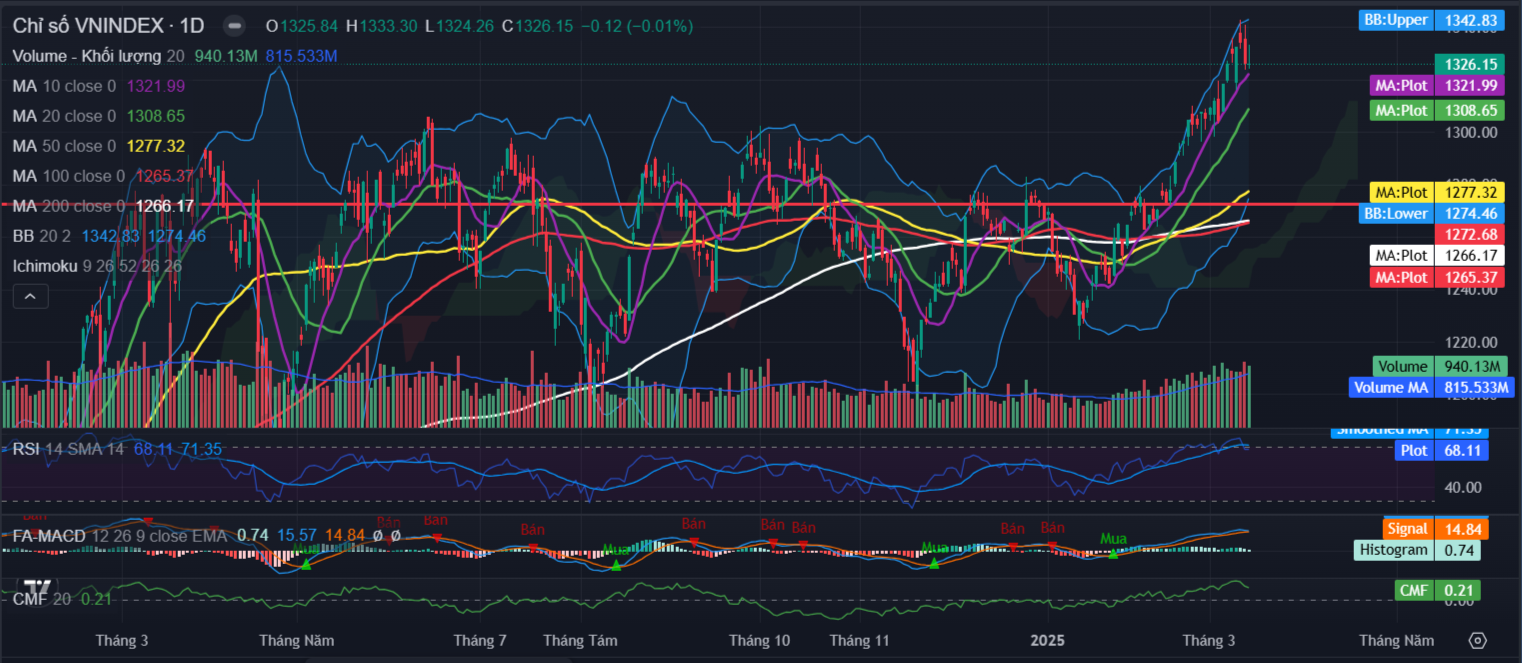This screenshot has width=1522, height=663.
Task: Select the Chỉ số VNINDEX symbol title
Action: [108, 26]
